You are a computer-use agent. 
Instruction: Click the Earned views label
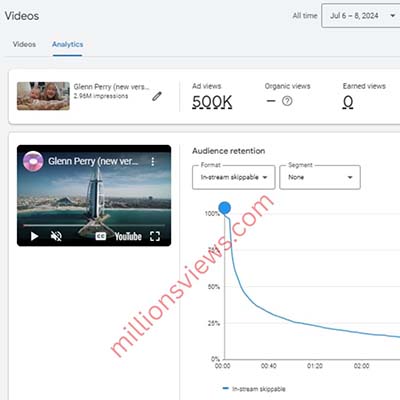pyautogui.click(x=364, y=86)
